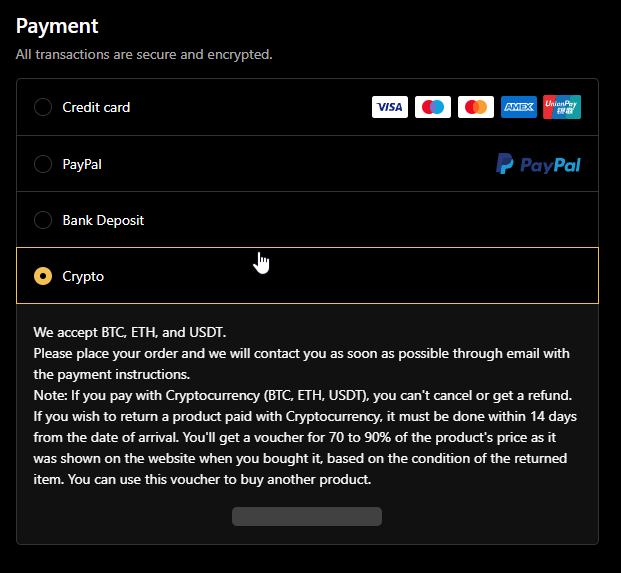Click the AMEX card logo
621x573 pixels.
[519, 107]
